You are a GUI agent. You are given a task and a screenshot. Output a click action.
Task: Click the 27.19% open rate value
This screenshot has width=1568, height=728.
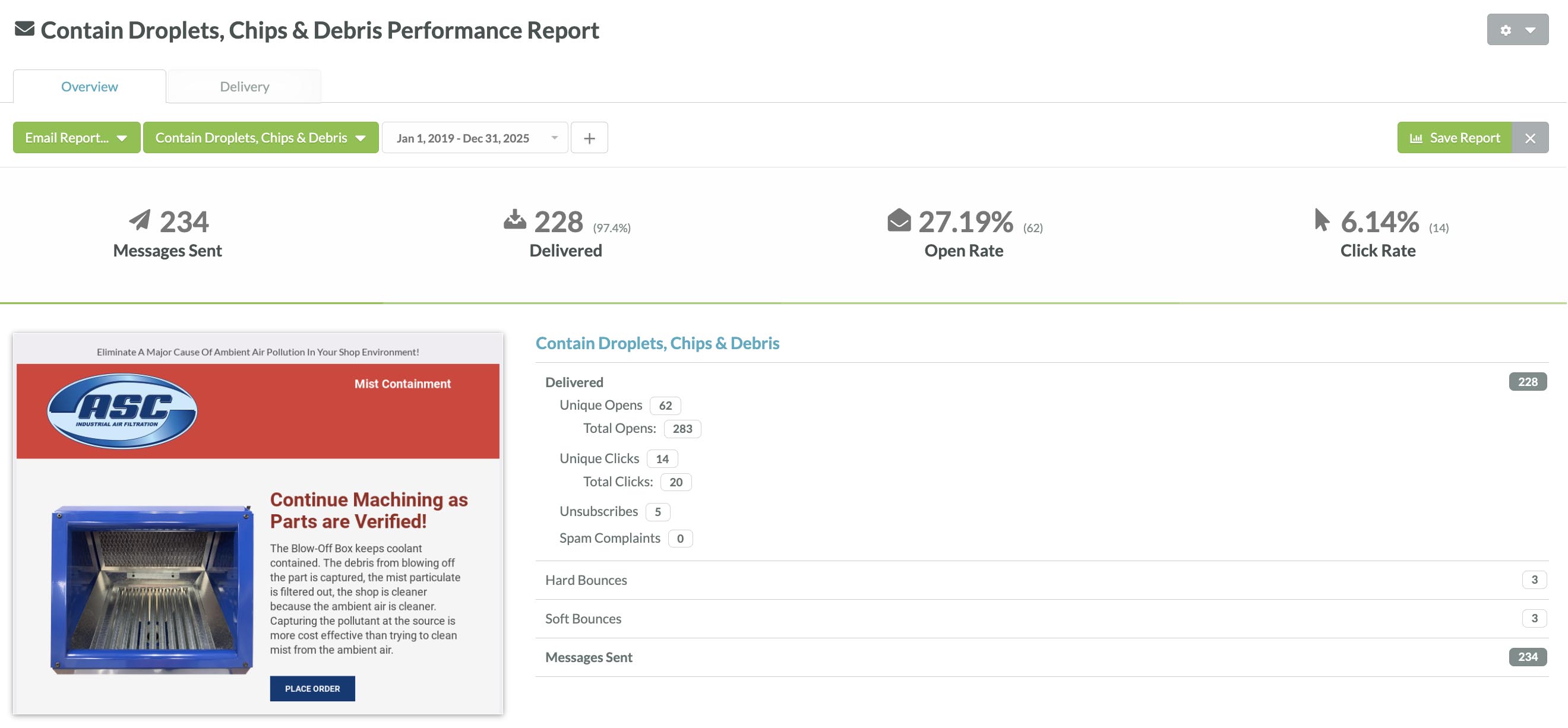(965, 221)
